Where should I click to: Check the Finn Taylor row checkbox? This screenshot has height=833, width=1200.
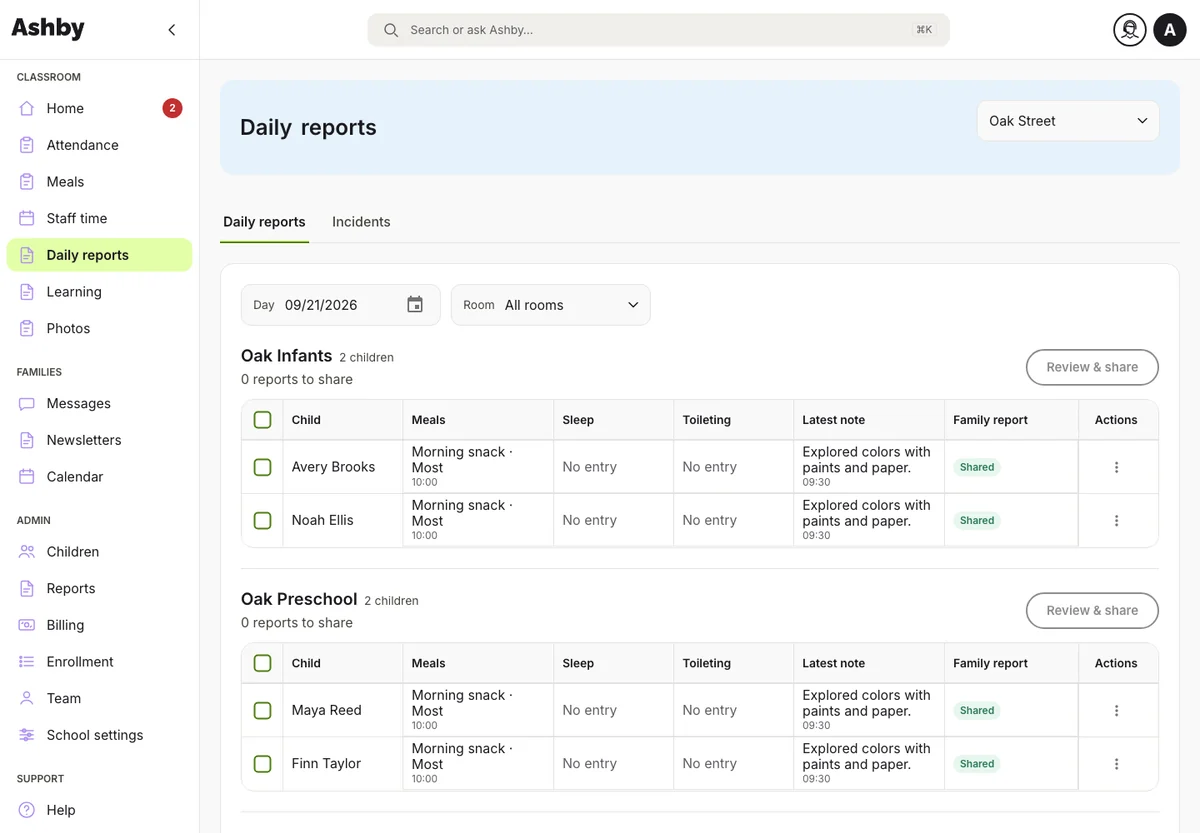(x=262, y=763)
